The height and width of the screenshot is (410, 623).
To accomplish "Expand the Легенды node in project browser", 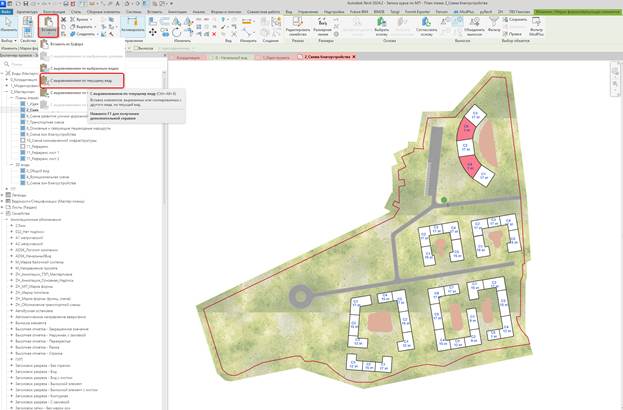I will pyautogui.click(x=2, y=195).
